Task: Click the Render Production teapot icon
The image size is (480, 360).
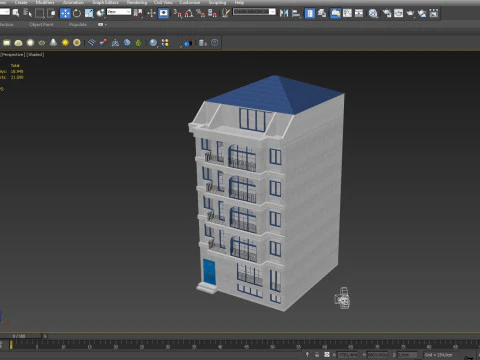Action: 410,13
